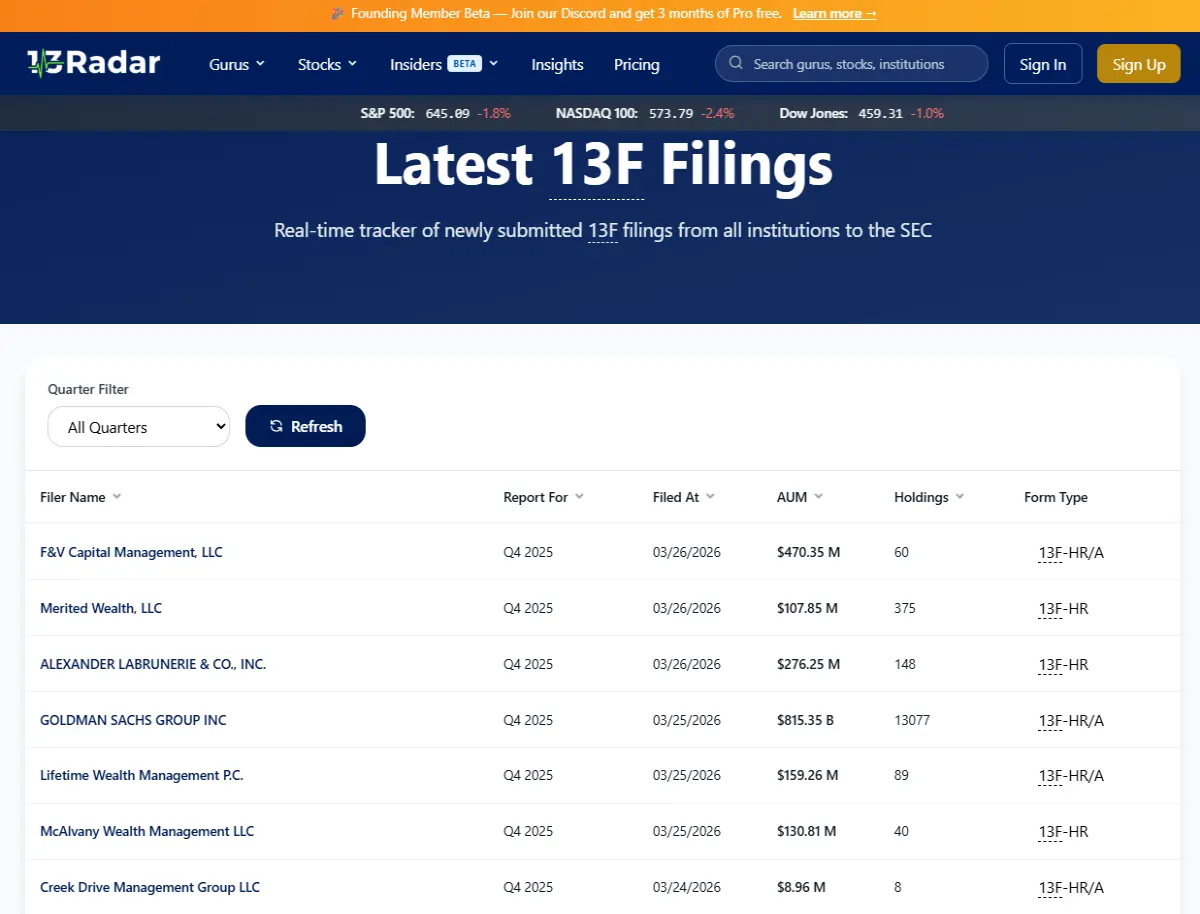Image resolution: width=1200 pixels, height=914 pixels.
Task: Open ALEXANDER LABRUNERIE & CO., INC. filing
Action: [153, 664]
